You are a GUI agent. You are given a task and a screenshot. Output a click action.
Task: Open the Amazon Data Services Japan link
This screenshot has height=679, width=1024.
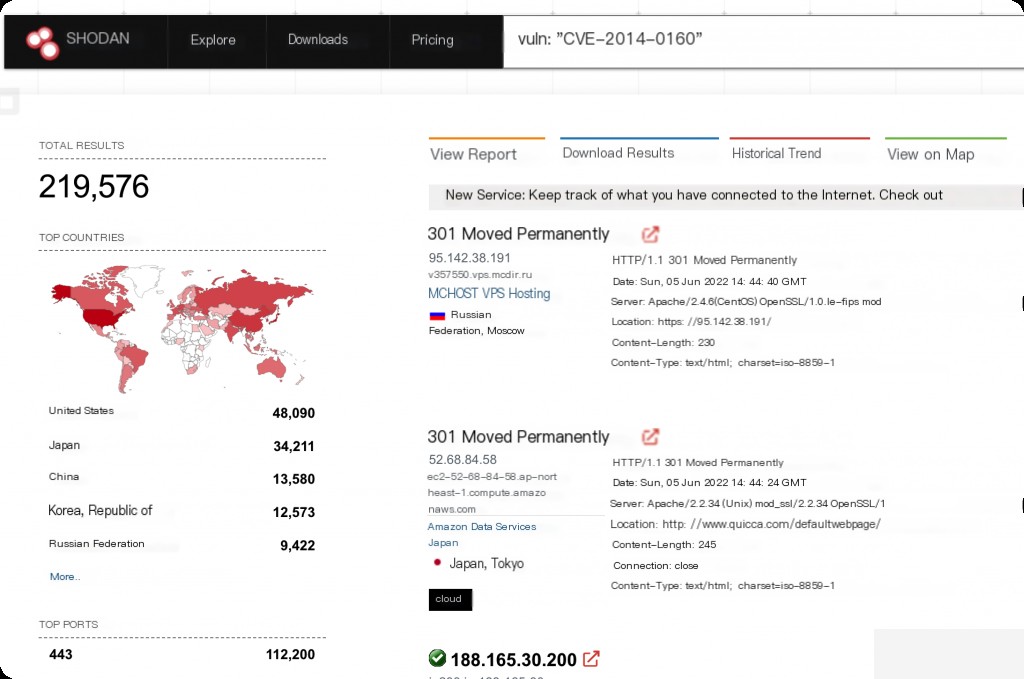coord(482,535)
